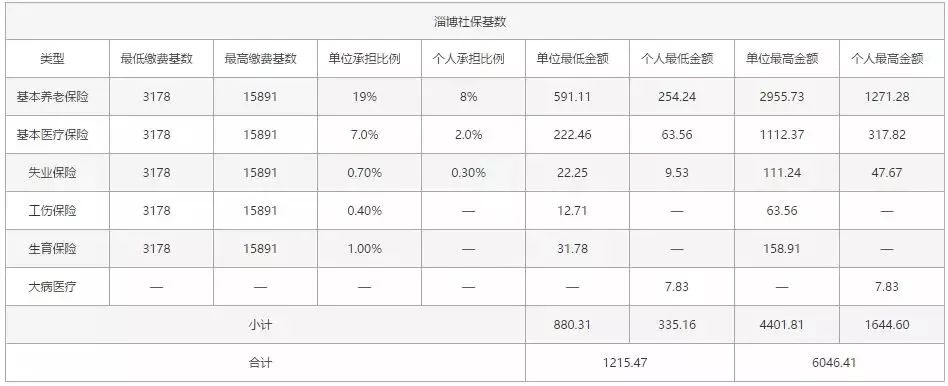Viewport: 948px width, 386px height.
Task: Click the 工伤保险 row label
Action: tap(53, 211)
